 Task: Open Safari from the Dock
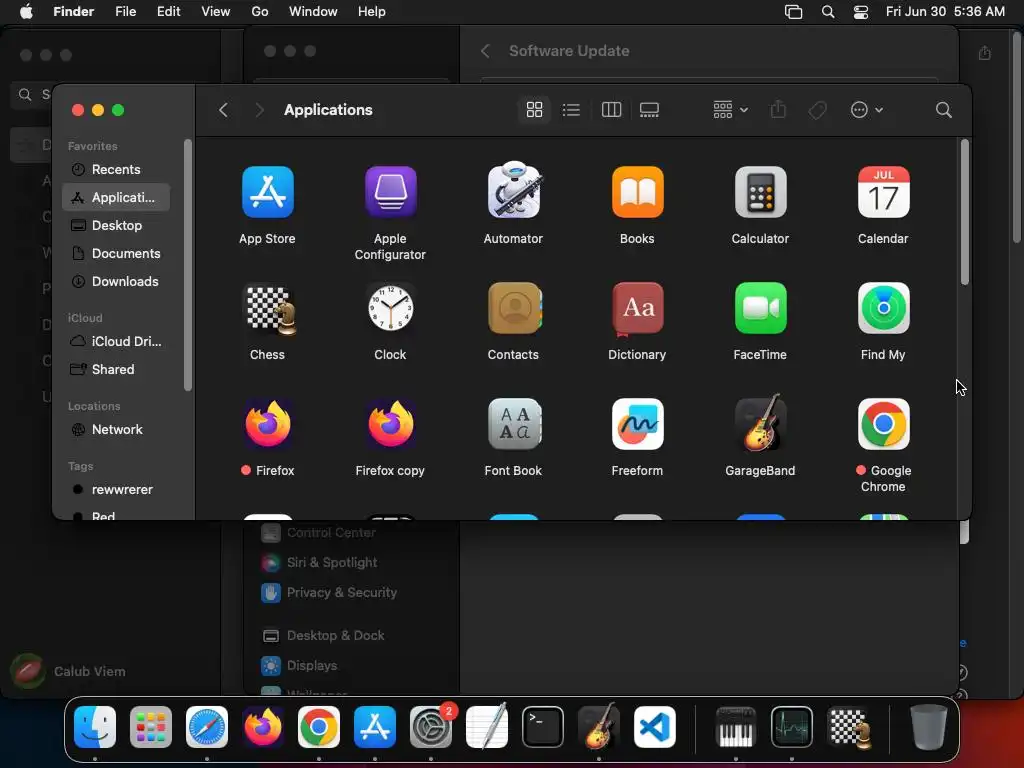[x=207, y=727]
